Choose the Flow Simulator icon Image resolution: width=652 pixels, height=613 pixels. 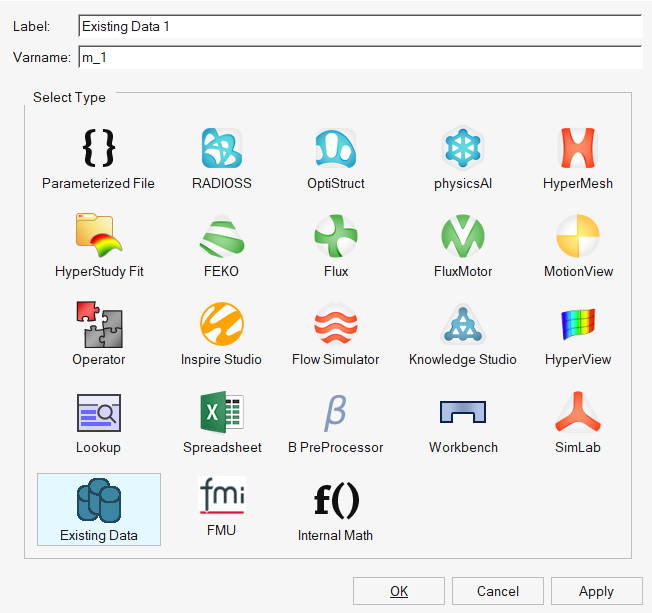(336, 324)
